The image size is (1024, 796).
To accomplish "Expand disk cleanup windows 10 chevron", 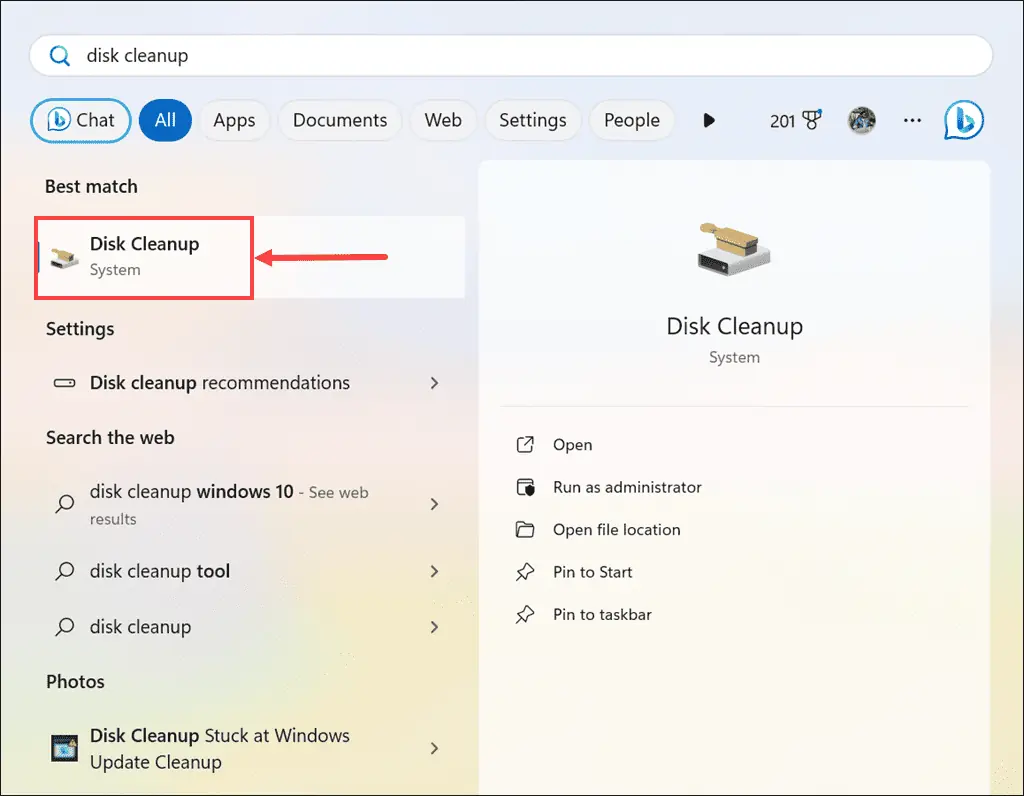I will coord(434,504).
